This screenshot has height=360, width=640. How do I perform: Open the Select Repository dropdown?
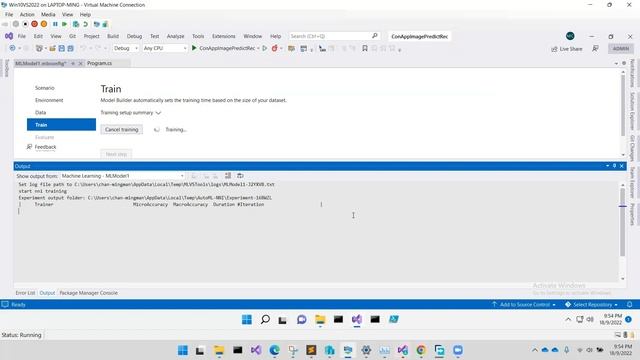pyautogui.click(x=591, y=304)
